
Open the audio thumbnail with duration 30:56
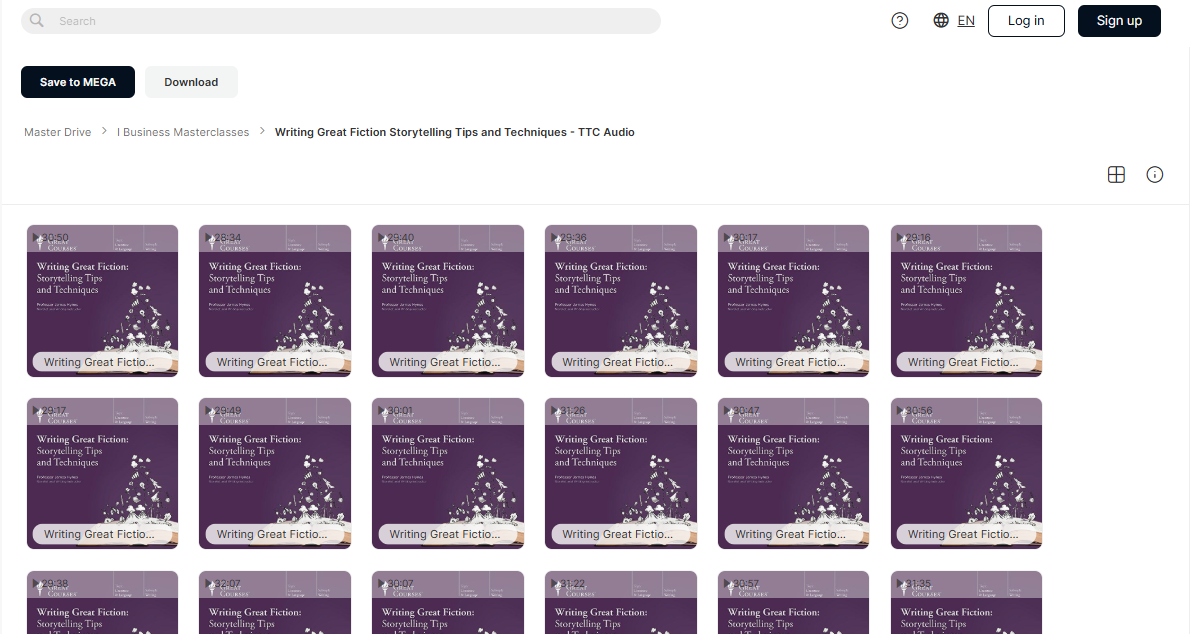click(x=966, y=473)
